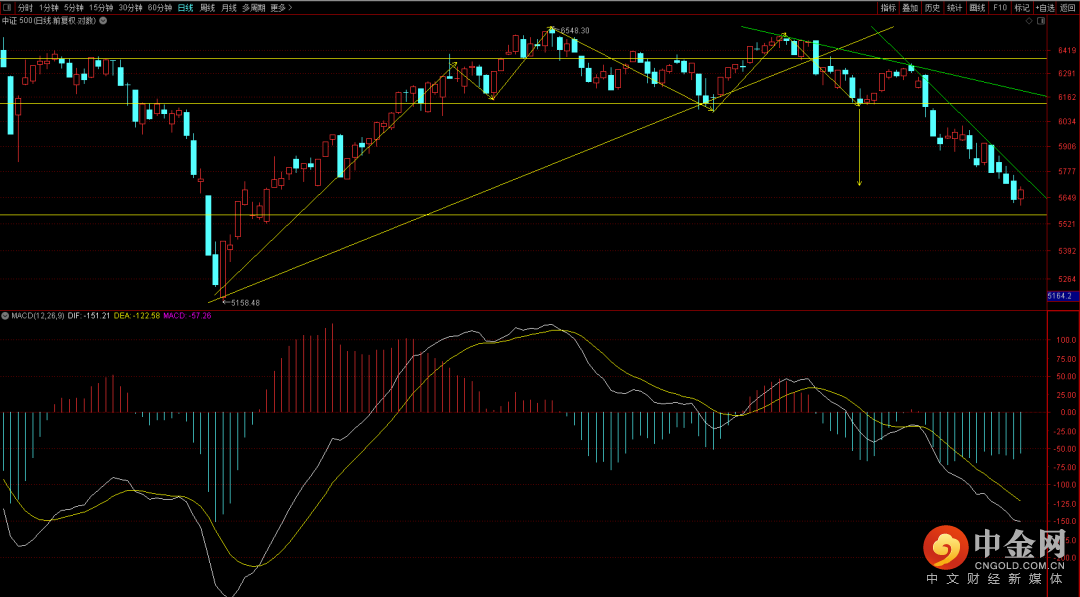This screenshot has height=597, width=1080.
Task: Open the 历史 history button
Action: pyautogui.click(x=933, y=8)
